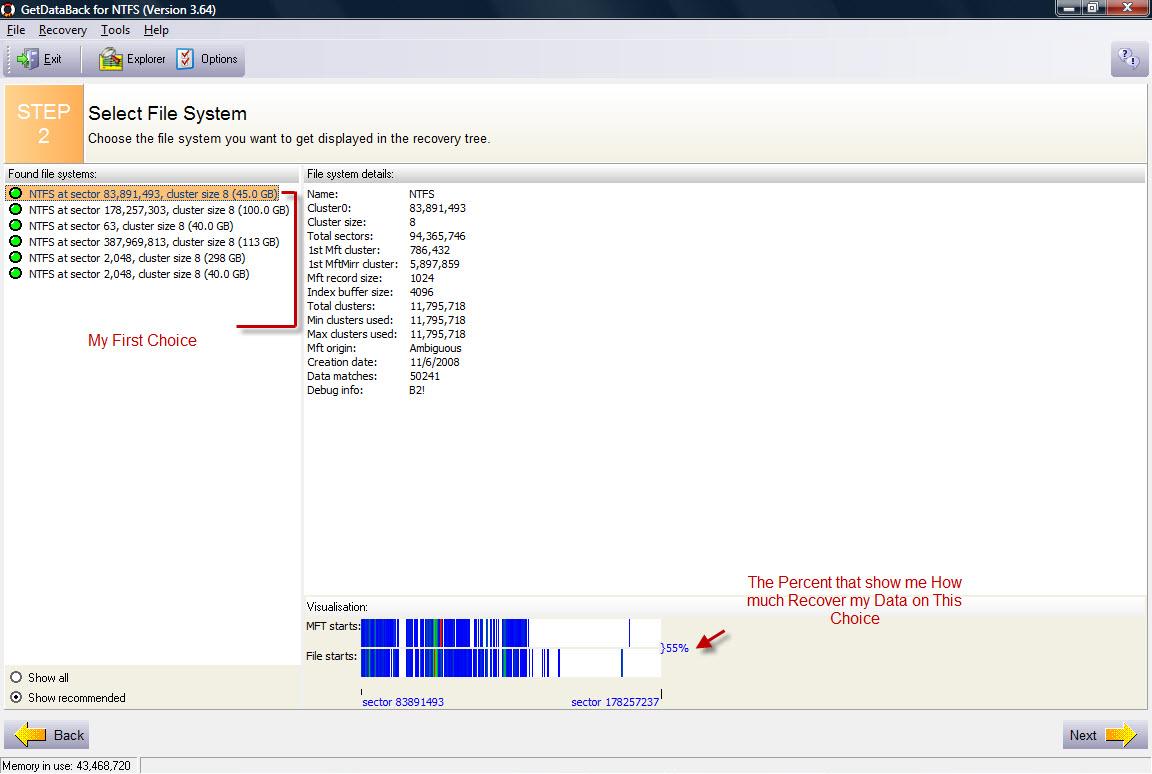Click Mft record size value 1024
The width and height of the screenshot is (1152, 774).
pos(422,278)
